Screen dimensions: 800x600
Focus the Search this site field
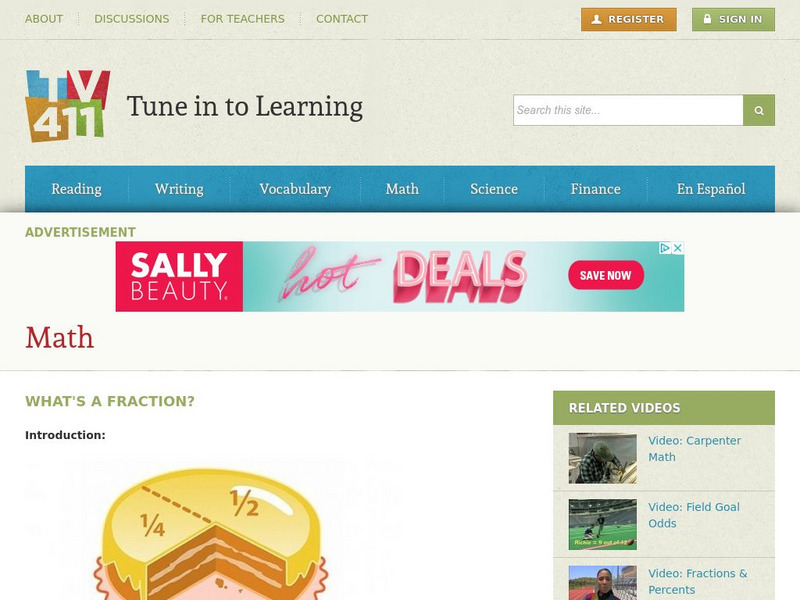[x=628, y=110]
